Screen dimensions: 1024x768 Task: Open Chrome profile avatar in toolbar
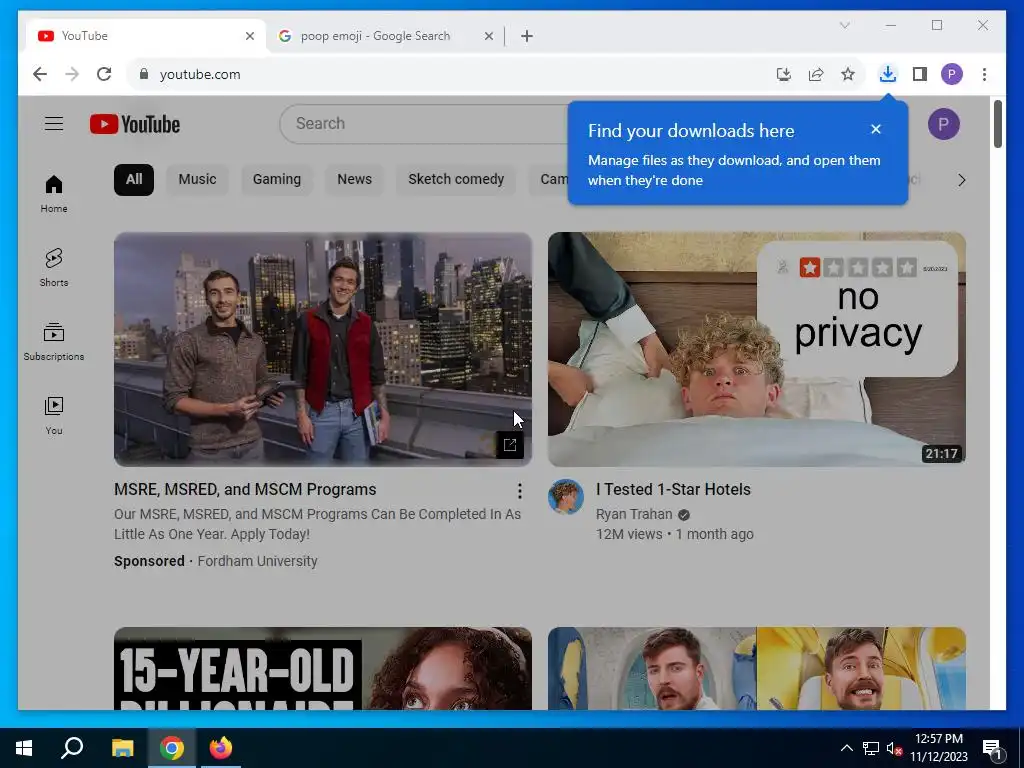click(x=952, y=74)
